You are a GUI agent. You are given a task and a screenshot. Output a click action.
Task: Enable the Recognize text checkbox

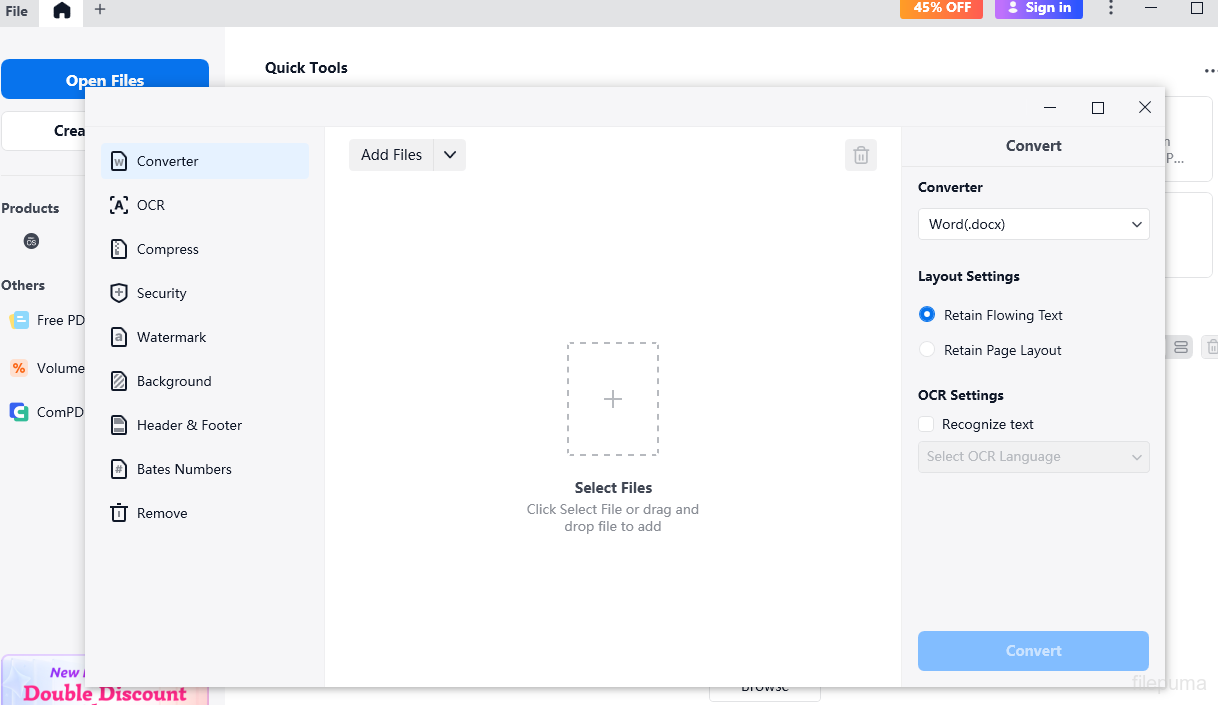pyautogui.click(x=926, y=424)
